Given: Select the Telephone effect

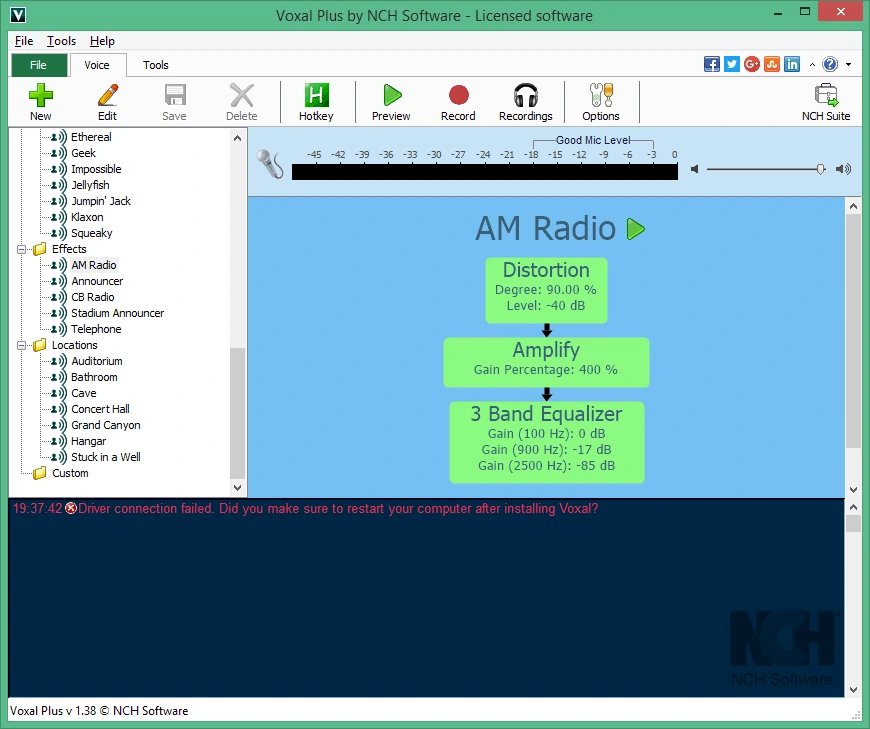Looking at the screenshot, I should point(96,330).
